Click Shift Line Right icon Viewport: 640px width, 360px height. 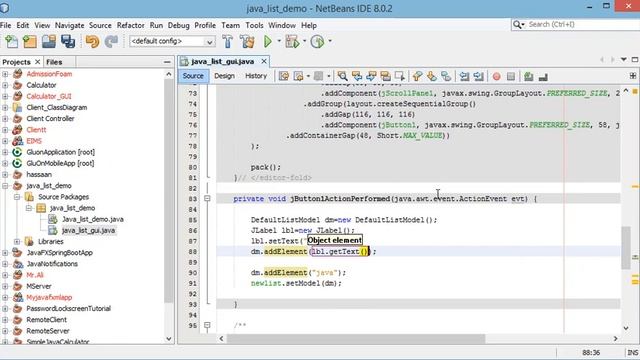[478, 76]
